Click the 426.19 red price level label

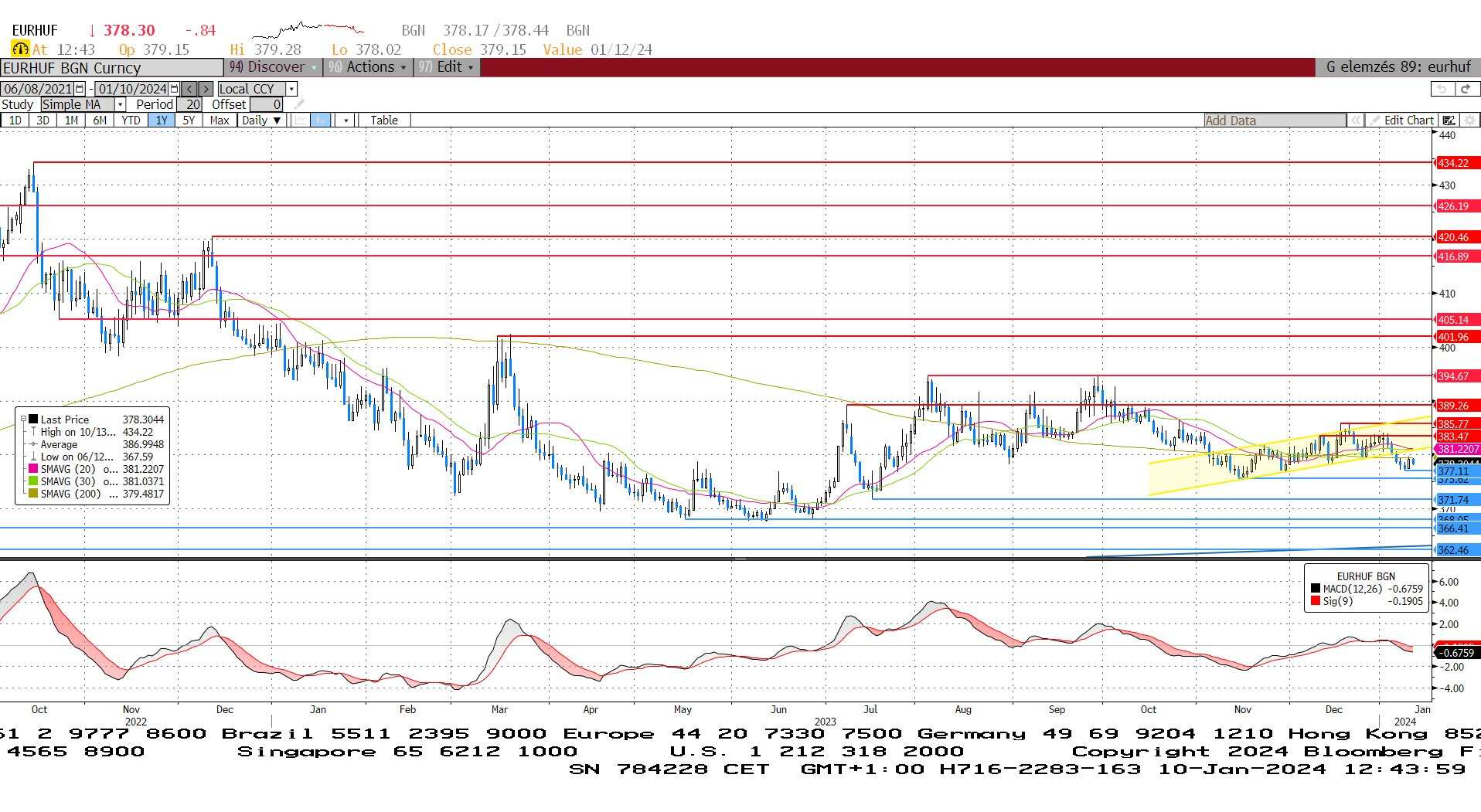tap(1457, 206)
